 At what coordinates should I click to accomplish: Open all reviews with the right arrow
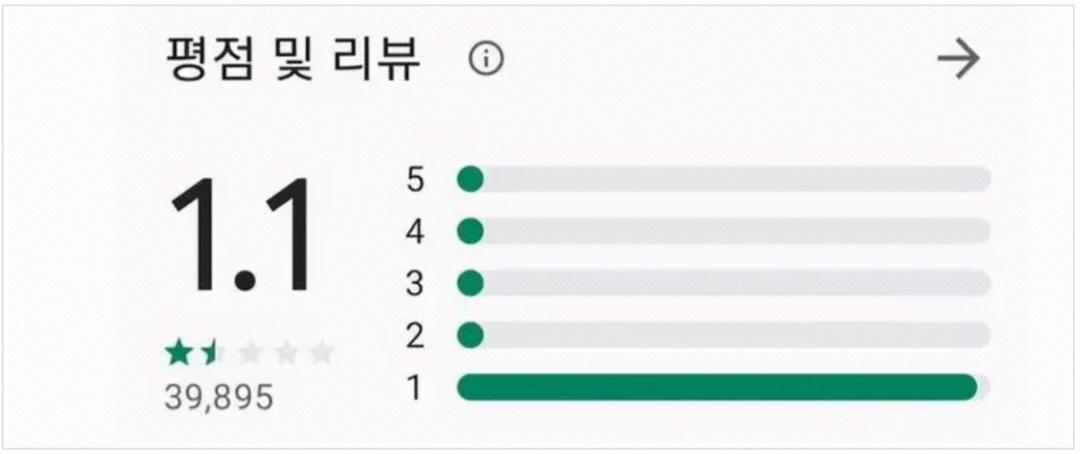coord(958,60)
